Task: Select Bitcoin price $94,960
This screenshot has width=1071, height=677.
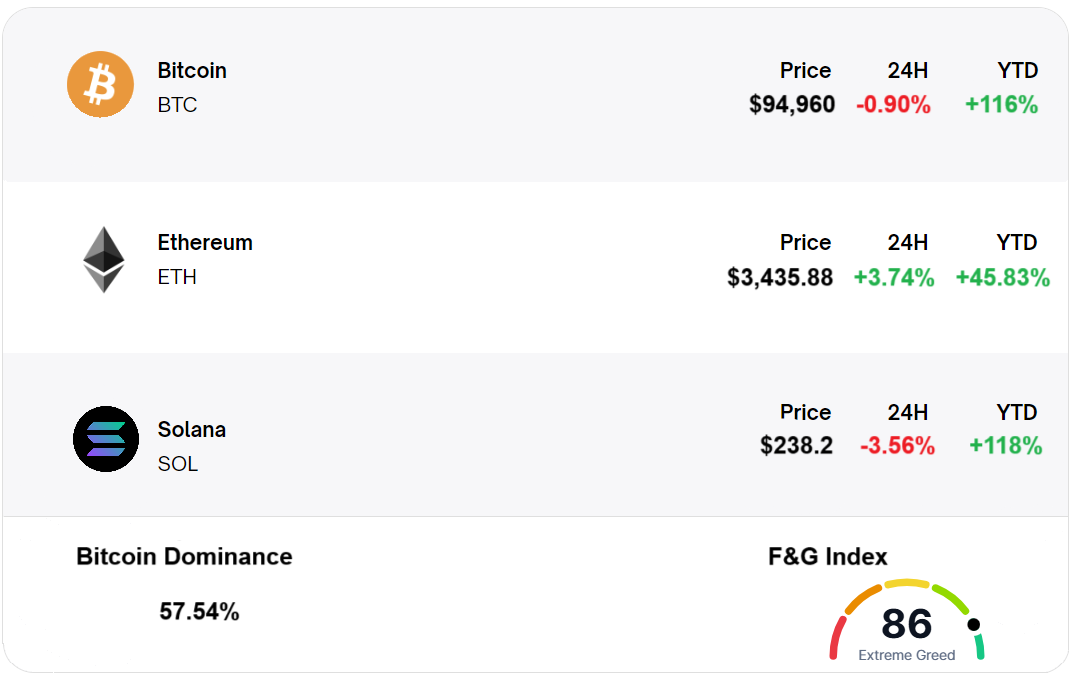Action: coord(792,104)
